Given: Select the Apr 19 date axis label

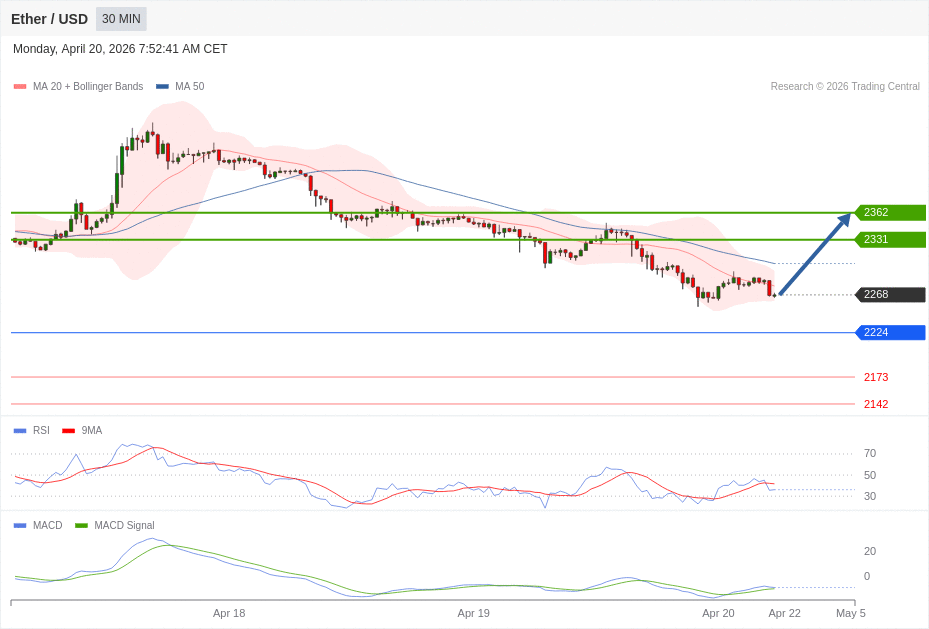Looking at the screenshot, I should pyautogui.click(x=474, y=613).
